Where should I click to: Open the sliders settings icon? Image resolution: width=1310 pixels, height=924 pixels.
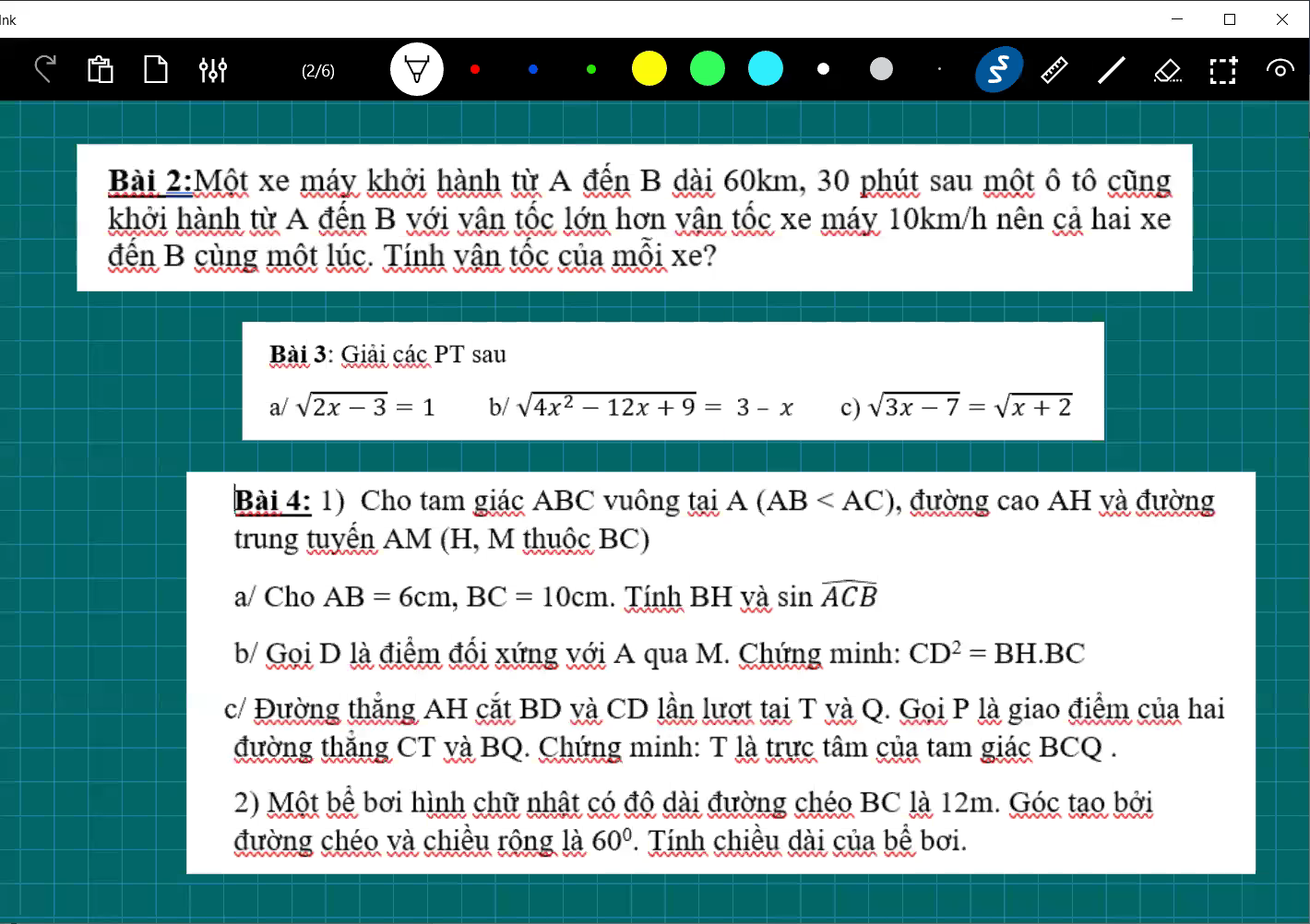click(x=213, y=69)
